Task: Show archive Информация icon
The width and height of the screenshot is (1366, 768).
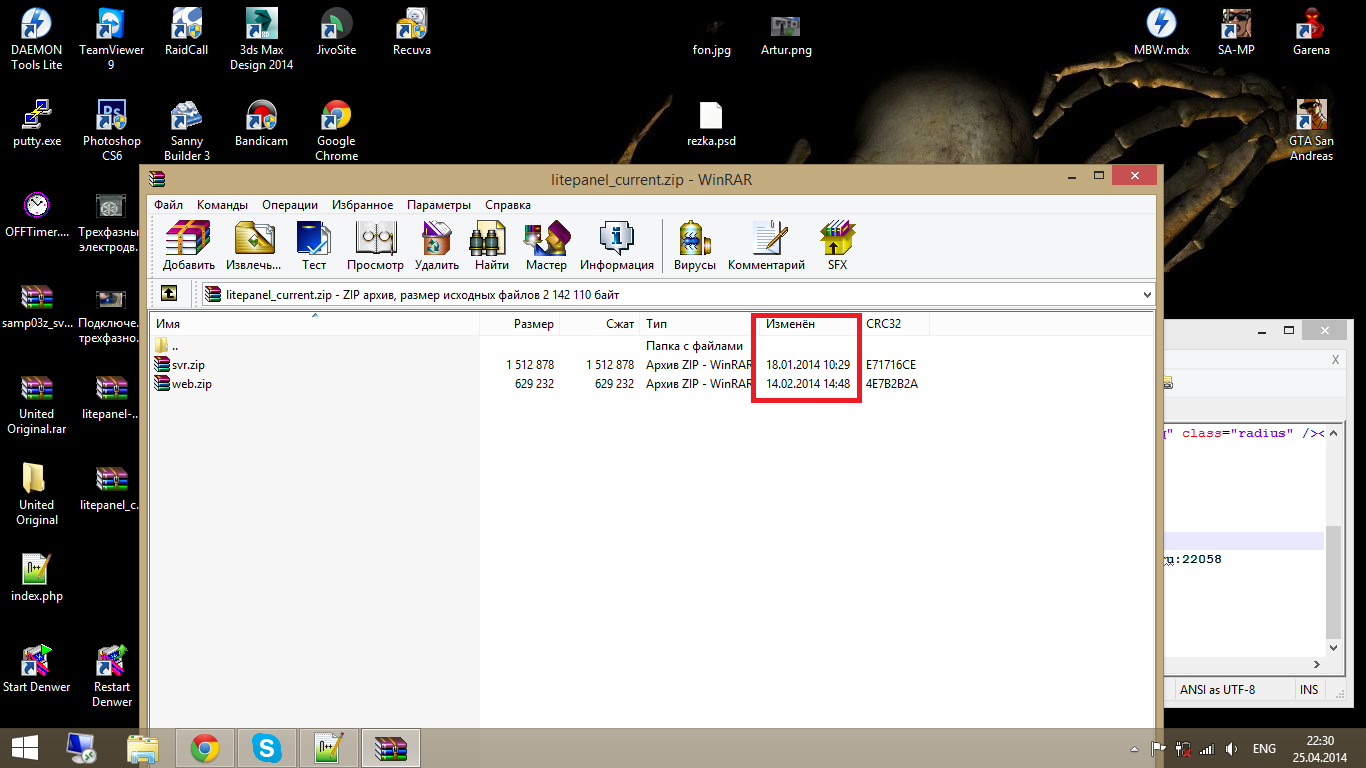Action: pyautogui.click(x=617, y=246)
